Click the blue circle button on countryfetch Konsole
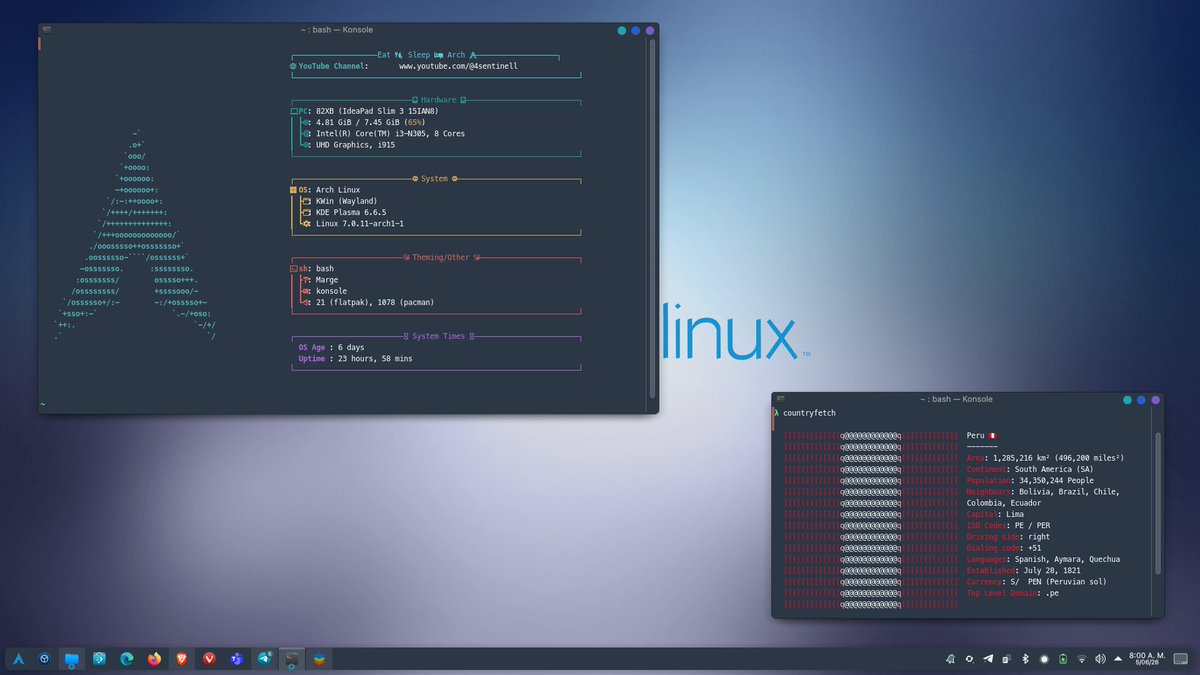Screen dimensions: 1200x675 tap(1141, 400)
